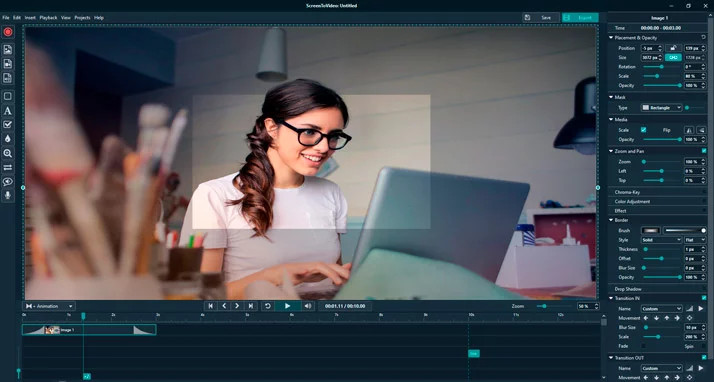Image resolution: width=714 pixels, height=382 pixels.
Task: Select the blur droplet tool icon
Action: click(x=7, y=139)
